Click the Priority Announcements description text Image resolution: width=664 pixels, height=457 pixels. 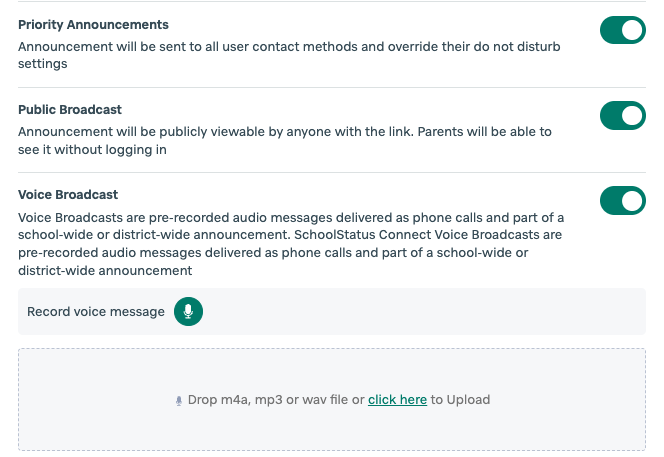(x=289, y=55)
